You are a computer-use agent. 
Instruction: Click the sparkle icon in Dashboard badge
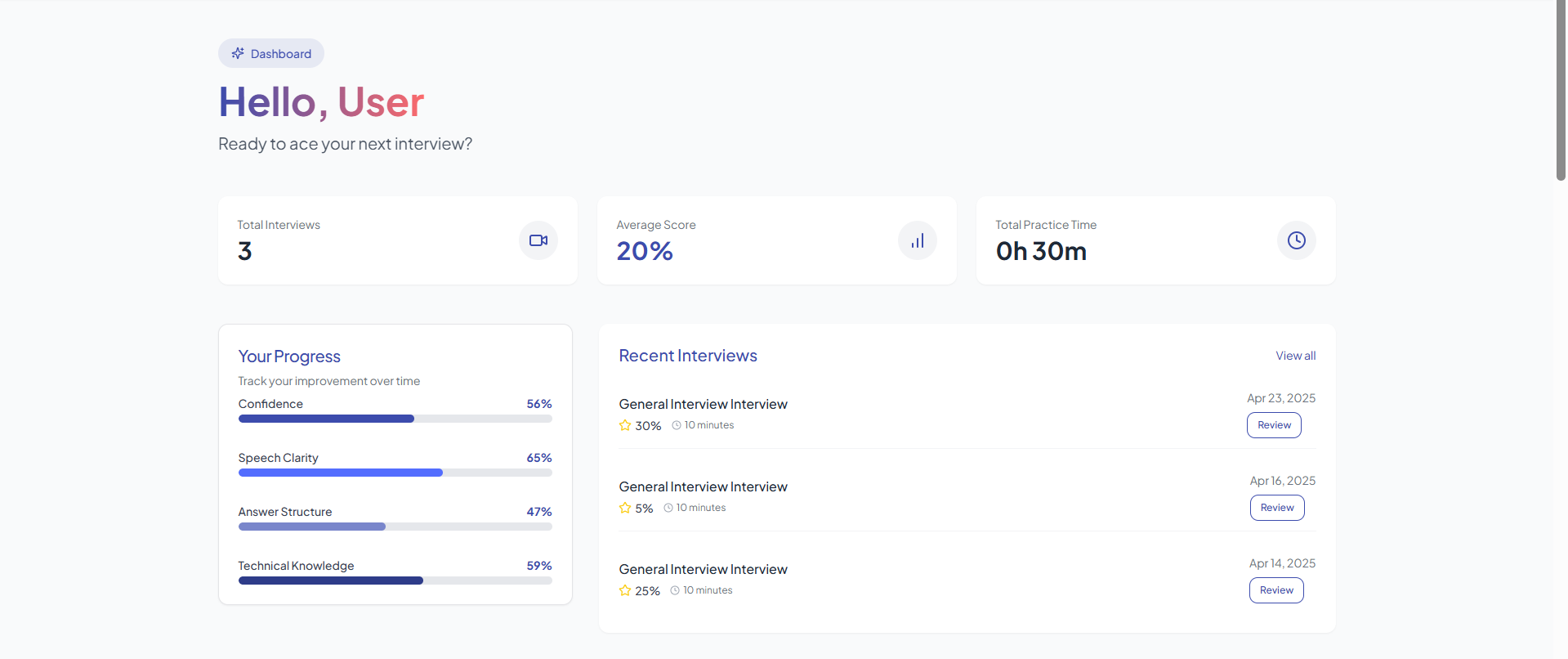click(238, 53)
